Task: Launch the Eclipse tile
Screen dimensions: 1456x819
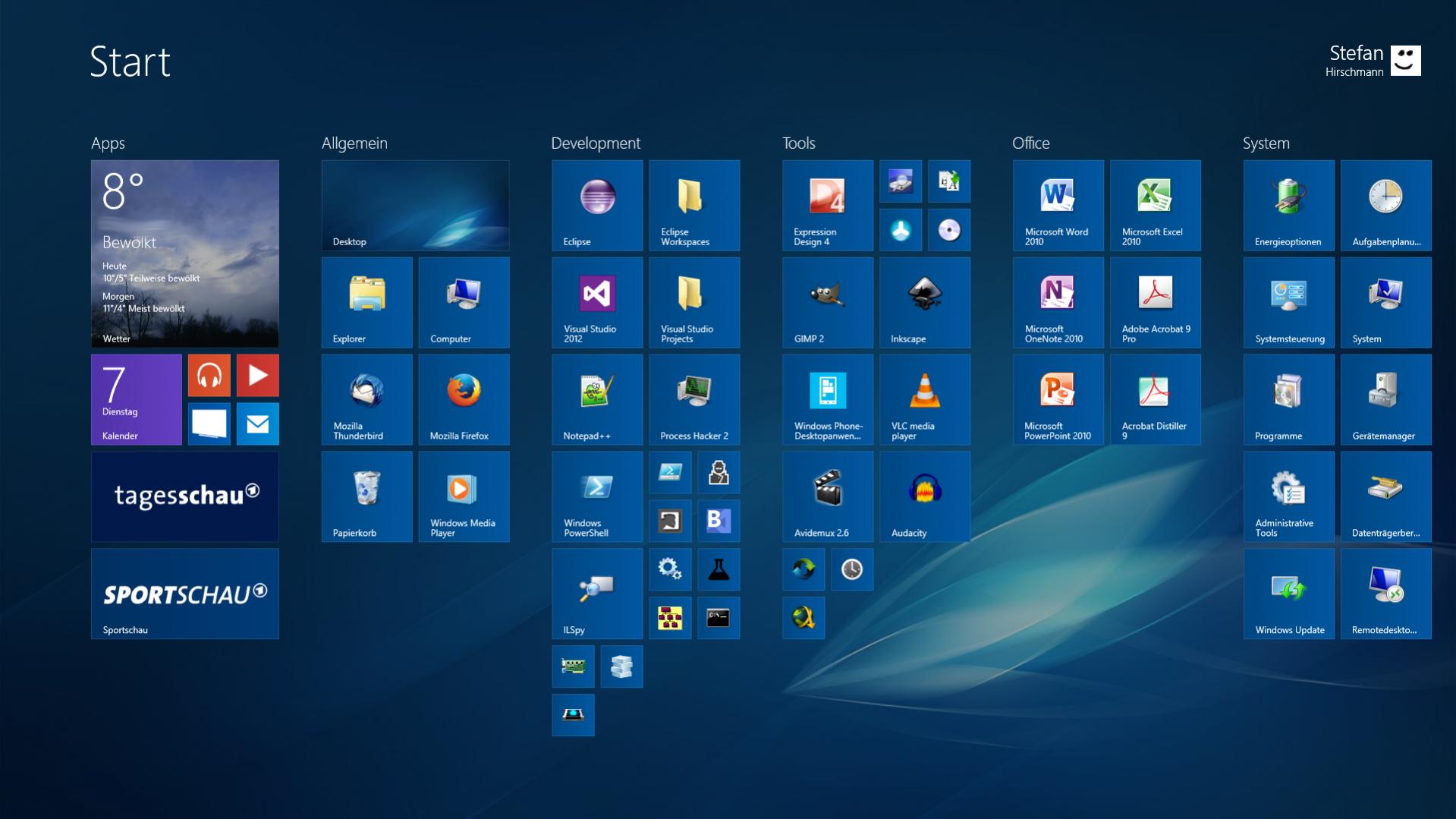Action: coord(598,205)
